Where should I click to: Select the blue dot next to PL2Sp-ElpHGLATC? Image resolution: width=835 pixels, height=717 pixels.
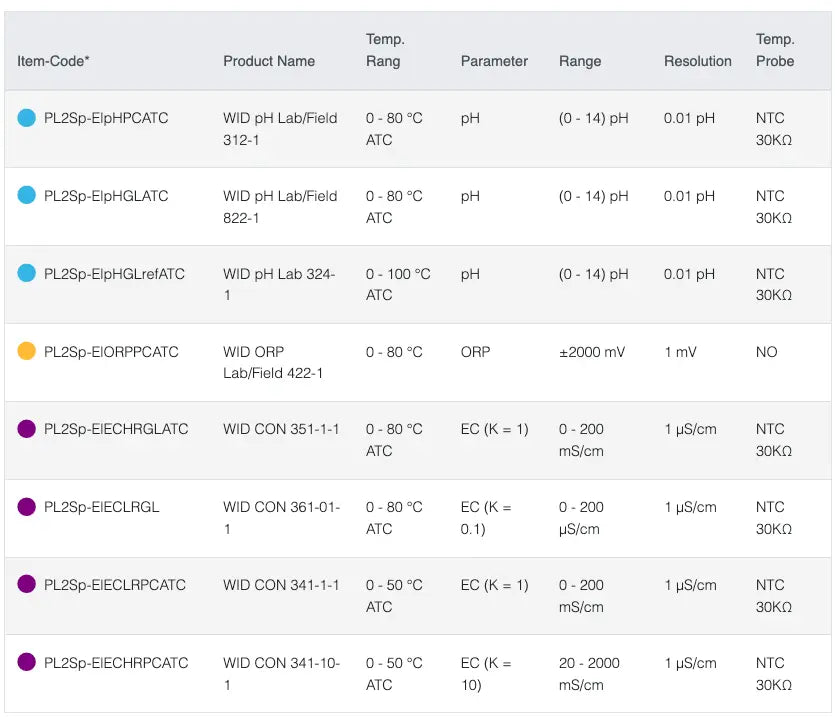click(26, 195)
